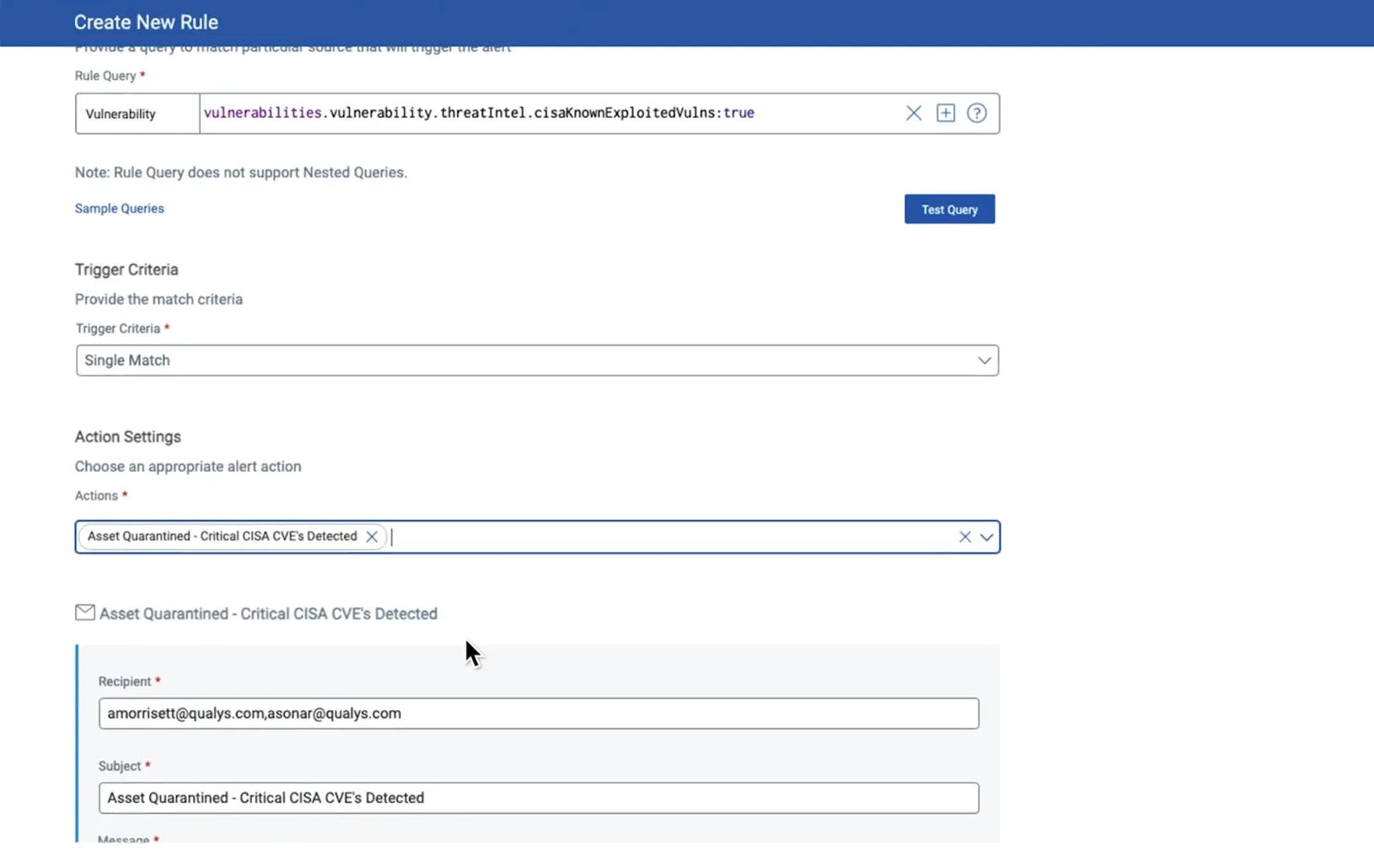Open Rule Query help question mark icon
Screen dimensions: 1374x868
pos(976,113)
